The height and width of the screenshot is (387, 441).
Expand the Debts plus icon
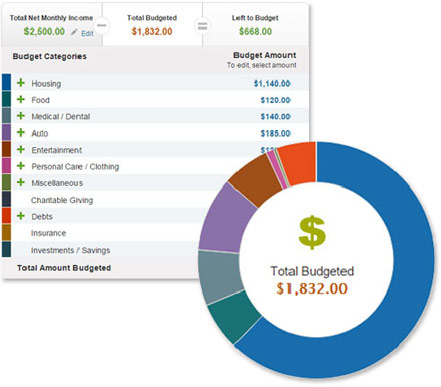[x=21, y=216]
